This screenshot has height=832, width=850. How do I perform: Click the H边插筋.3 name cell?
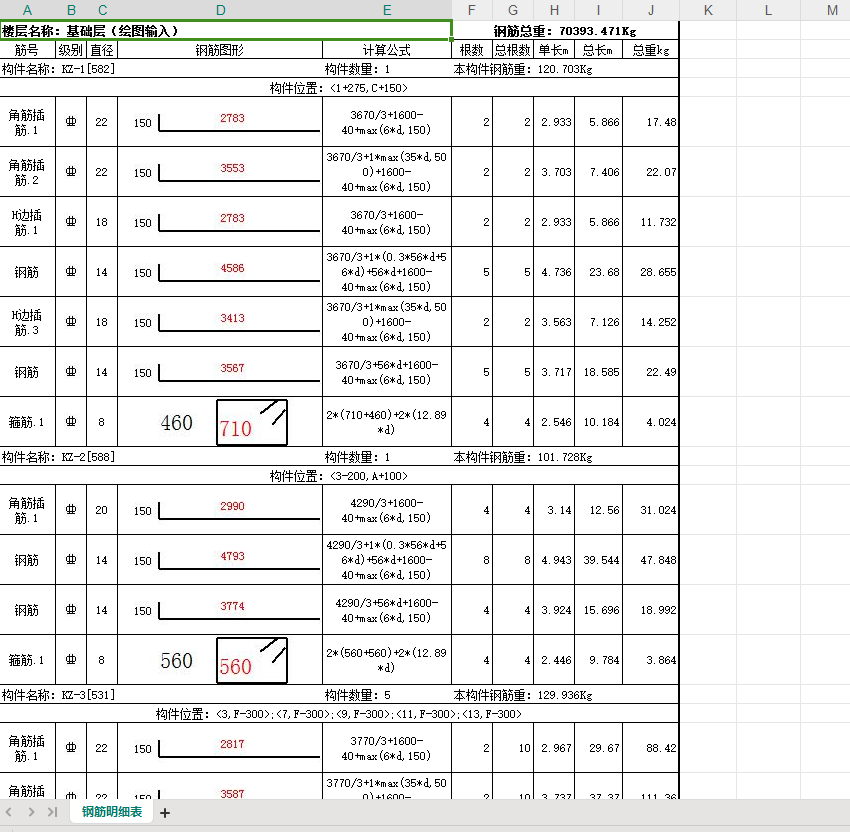(x=27, y=322)
